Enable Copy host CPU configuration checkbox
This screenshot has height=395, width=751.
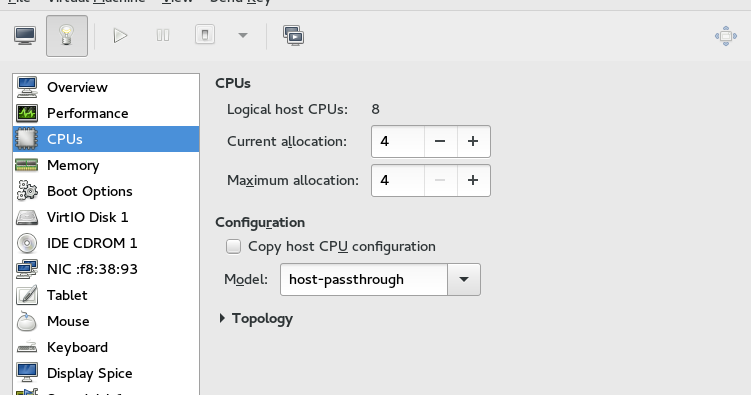pyautogui.click(x=233, y=247)
